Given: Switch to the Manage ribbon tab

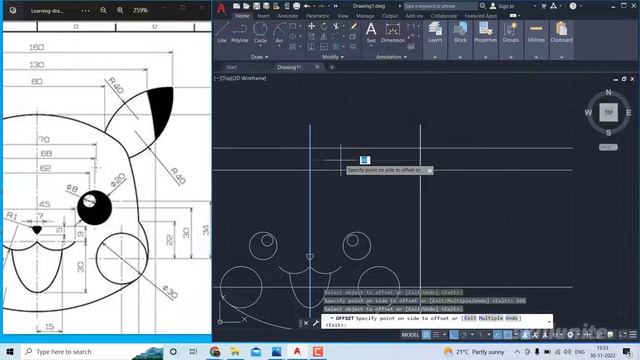Looking at the screenshot, I should click(365, 16).
